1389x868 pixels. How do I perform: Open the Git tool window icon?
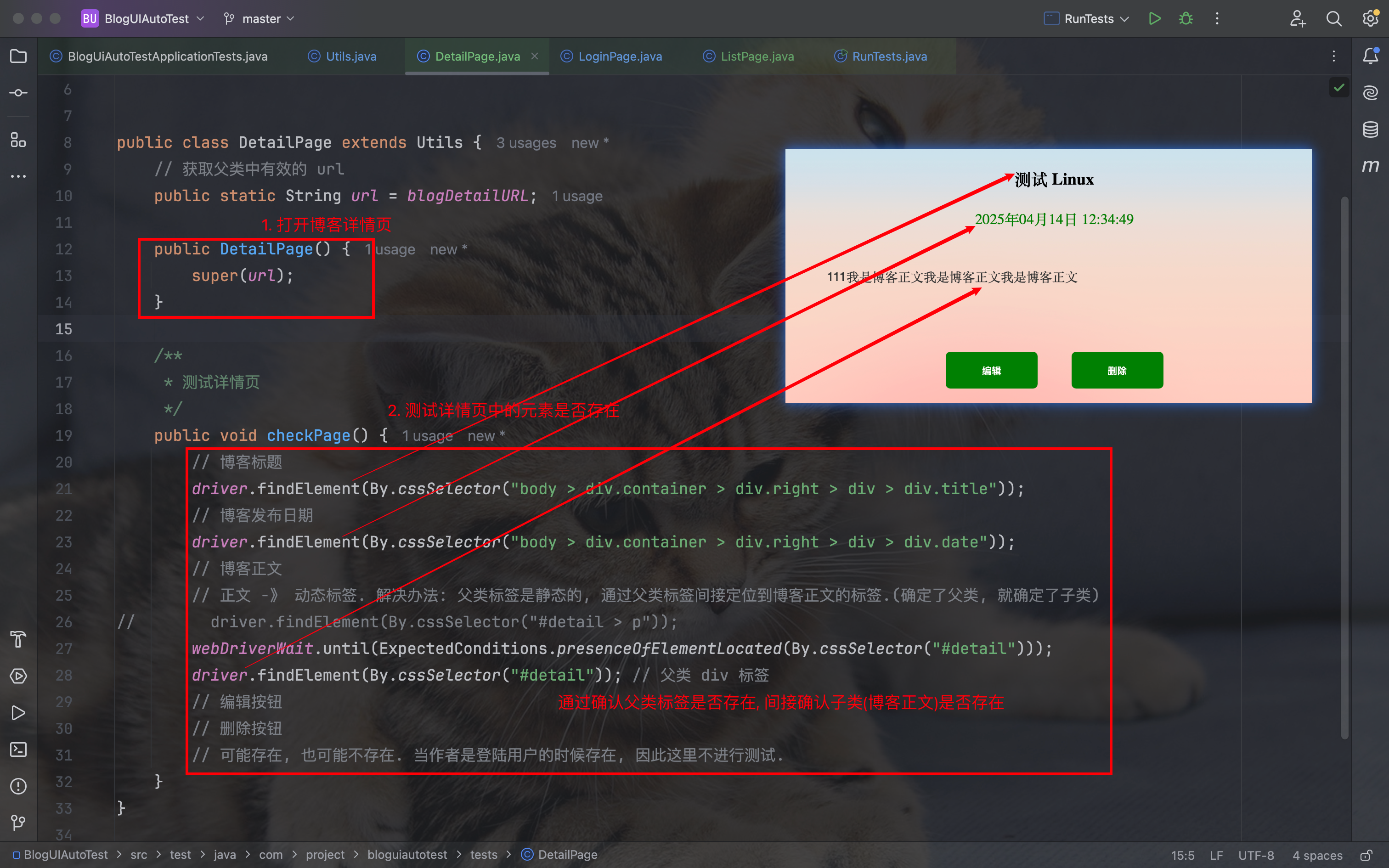[x=18, y=823]
